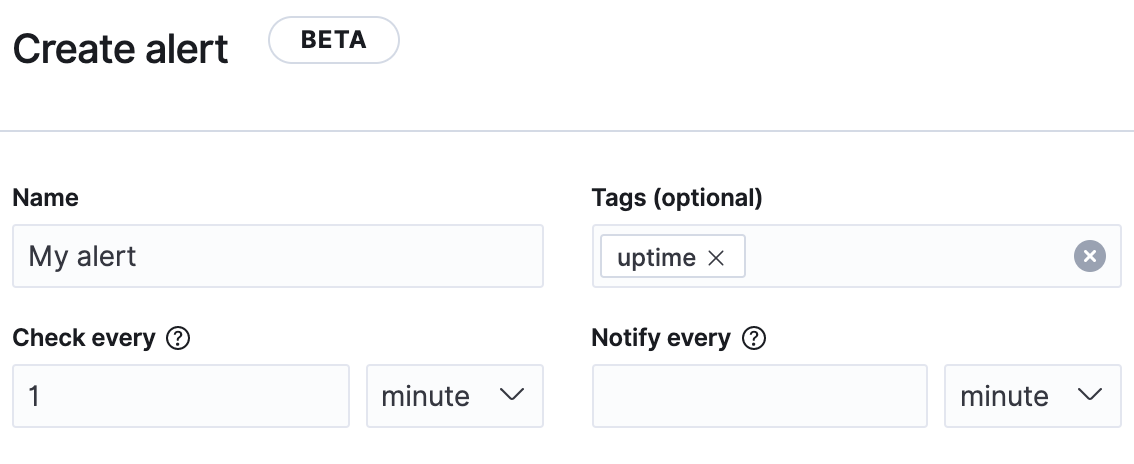Screen dimensions: 1134x464
Task: Click the Check every label text
Action: pos(83,339)
